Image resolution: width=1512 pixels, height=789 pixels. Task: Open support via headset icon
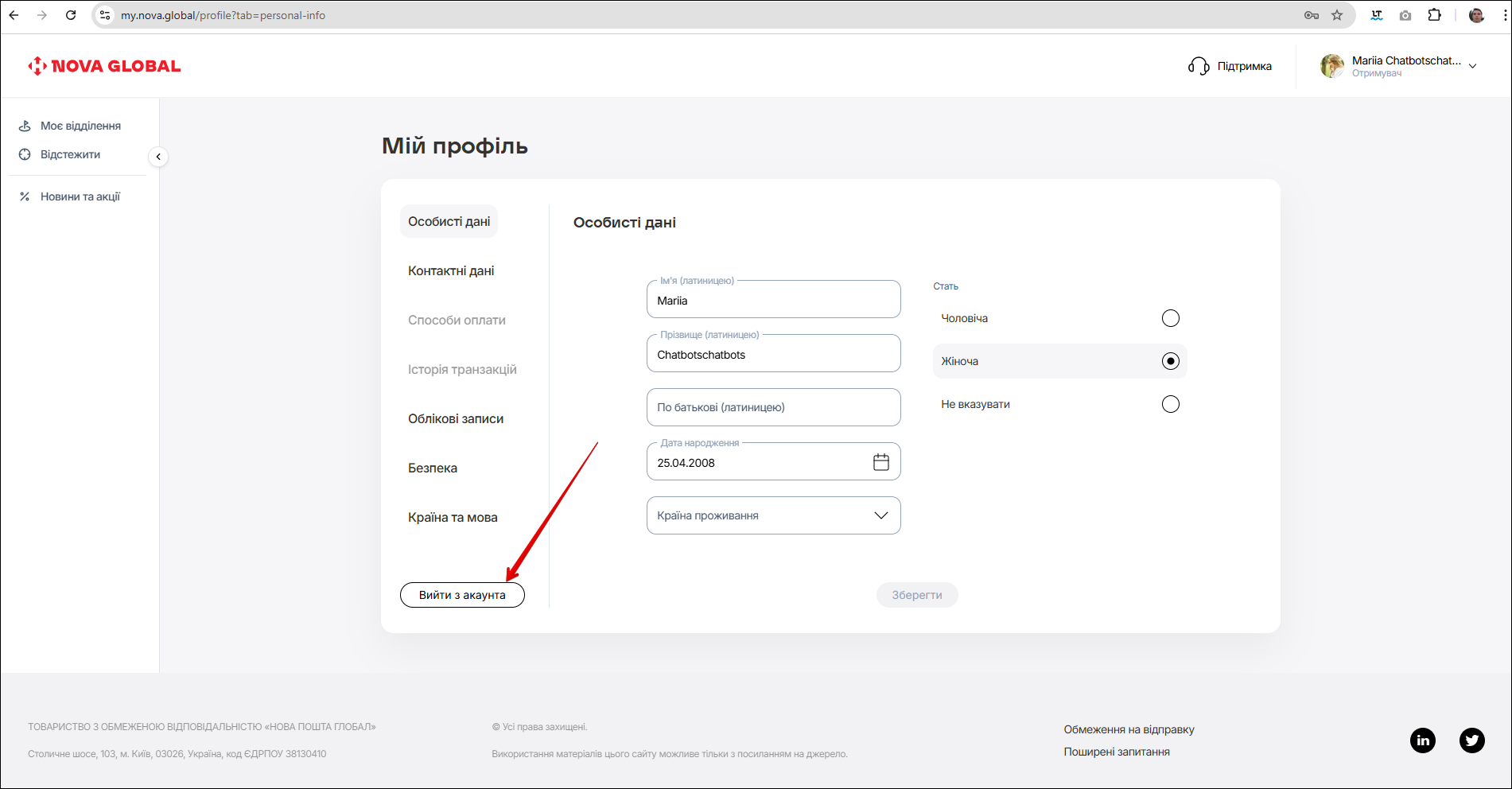coord(1199,66)
